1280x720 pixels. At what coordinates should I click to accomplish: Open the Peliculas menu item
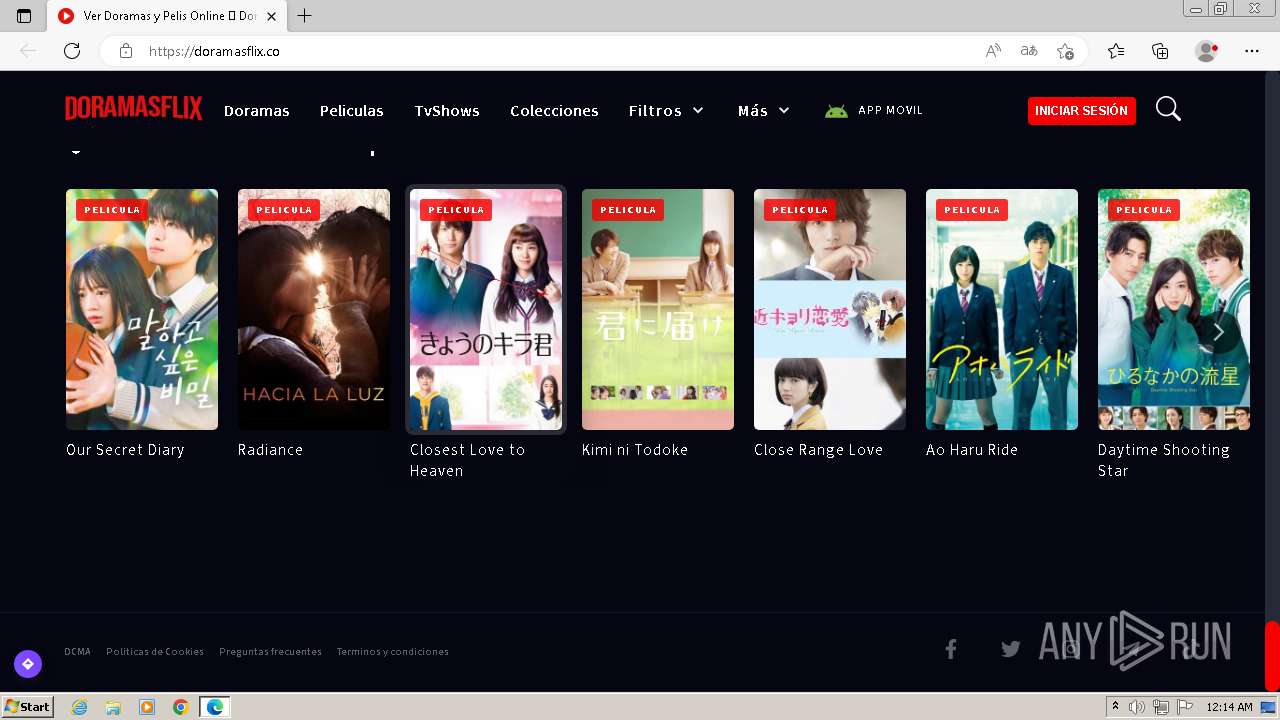tap(352, 111)
